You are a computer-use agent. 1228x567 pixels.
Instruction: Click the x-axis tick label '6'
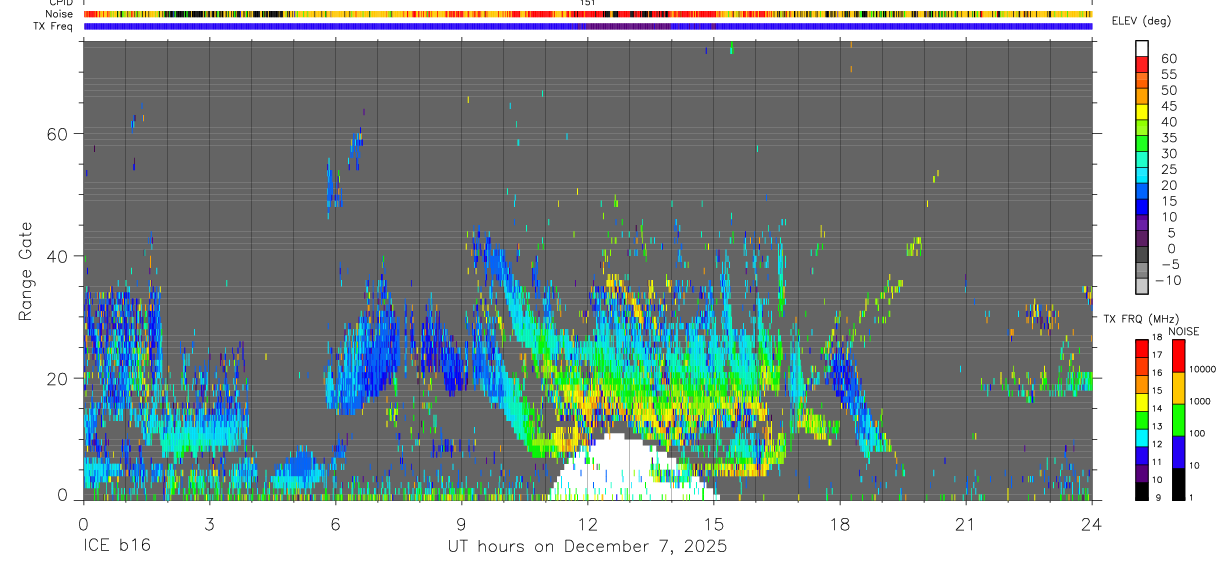[x=335, y=523]
